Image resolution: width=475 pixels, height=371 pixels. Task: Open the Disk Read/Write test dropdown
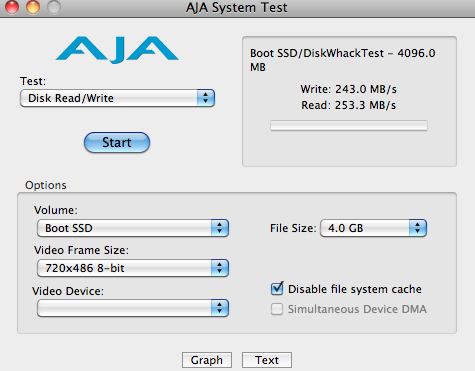click(x=117, y=98)
